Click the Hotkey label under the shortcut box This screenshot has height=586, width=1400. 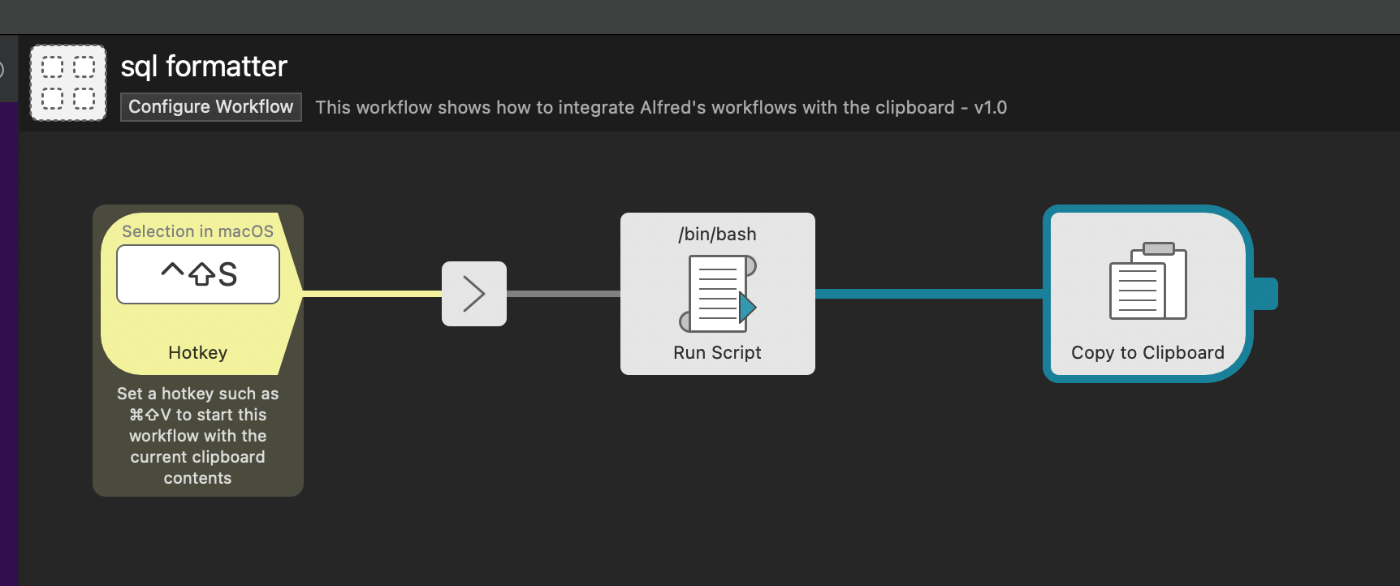197,352
